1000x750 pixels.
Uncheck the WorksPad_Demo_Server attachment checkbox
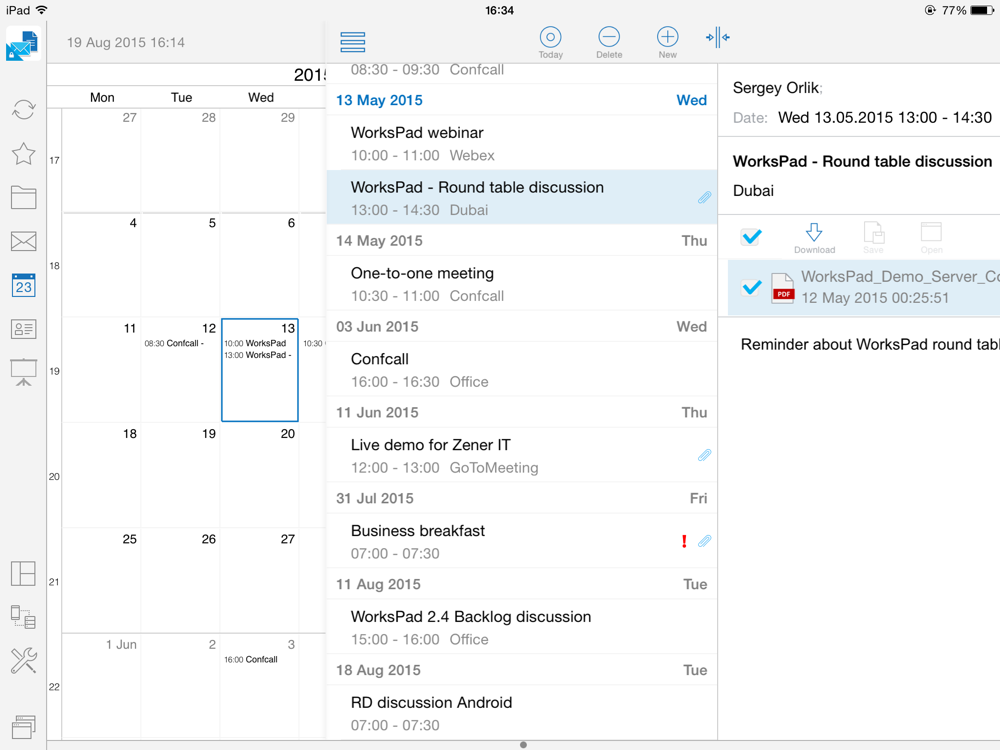coord(751,287)
